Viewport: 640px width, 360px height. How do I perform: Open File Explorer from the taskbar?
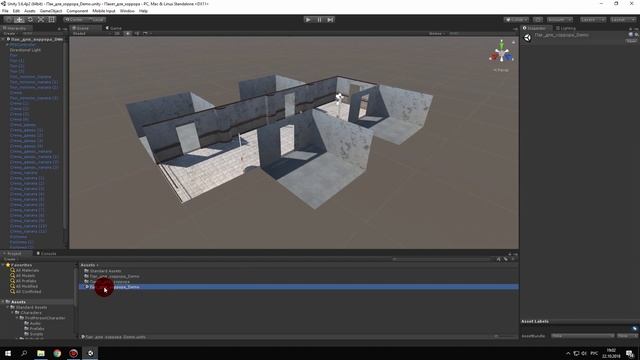click(41, 353)
